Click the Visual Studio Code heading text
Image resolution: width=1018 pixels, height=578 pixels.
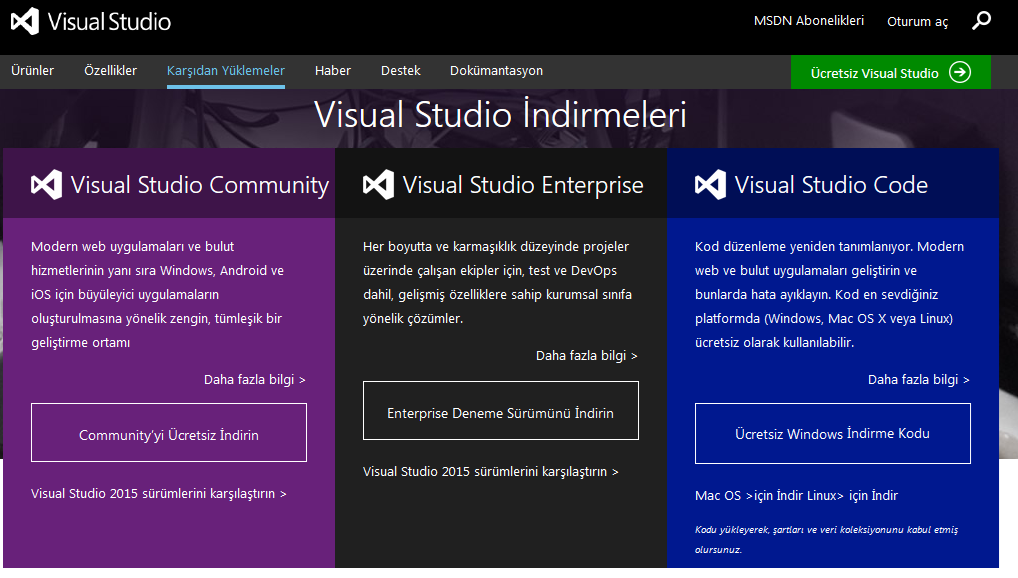click(831, 185)
